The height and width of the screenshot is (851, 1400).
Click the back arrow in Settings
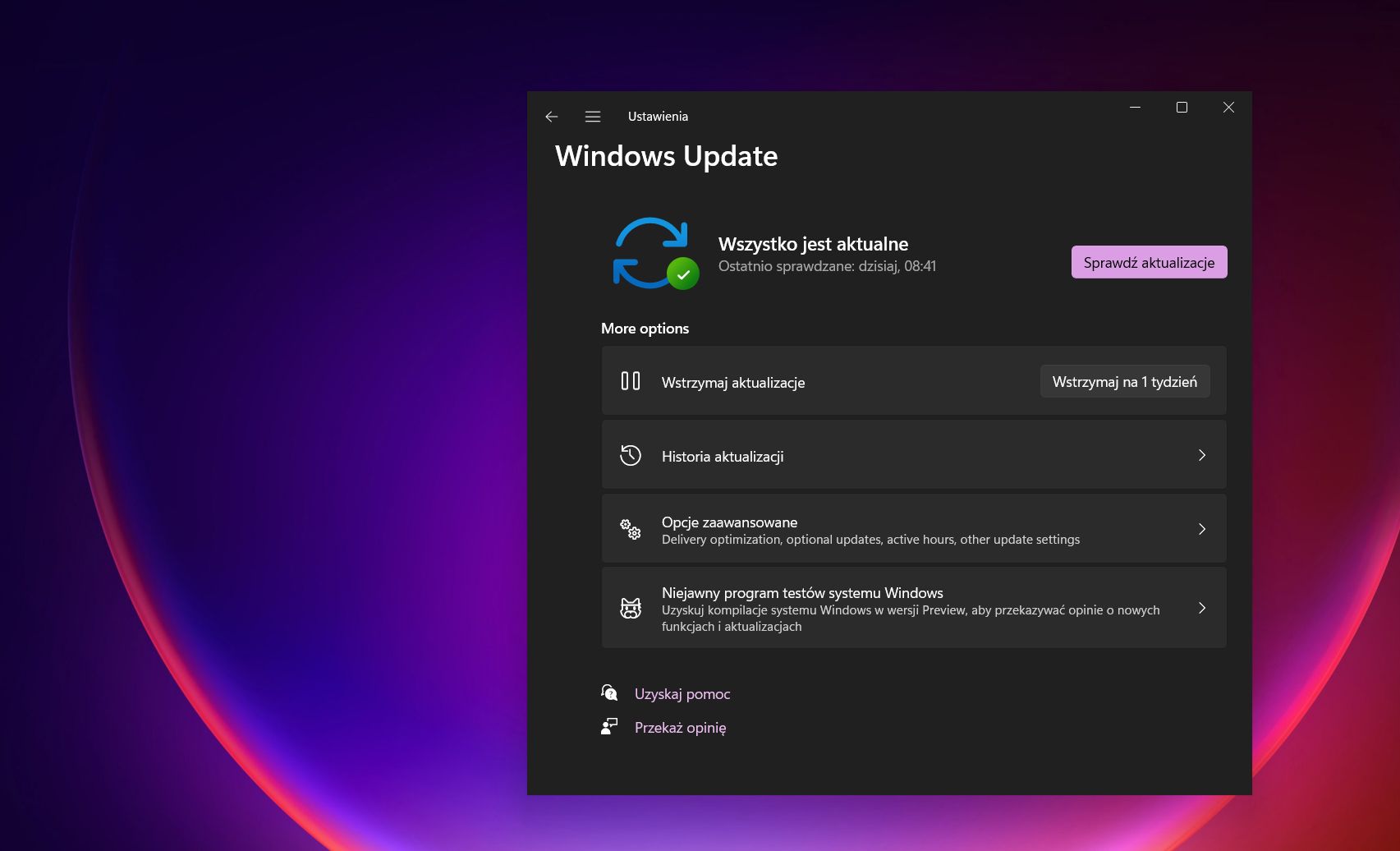pos(550,117)
